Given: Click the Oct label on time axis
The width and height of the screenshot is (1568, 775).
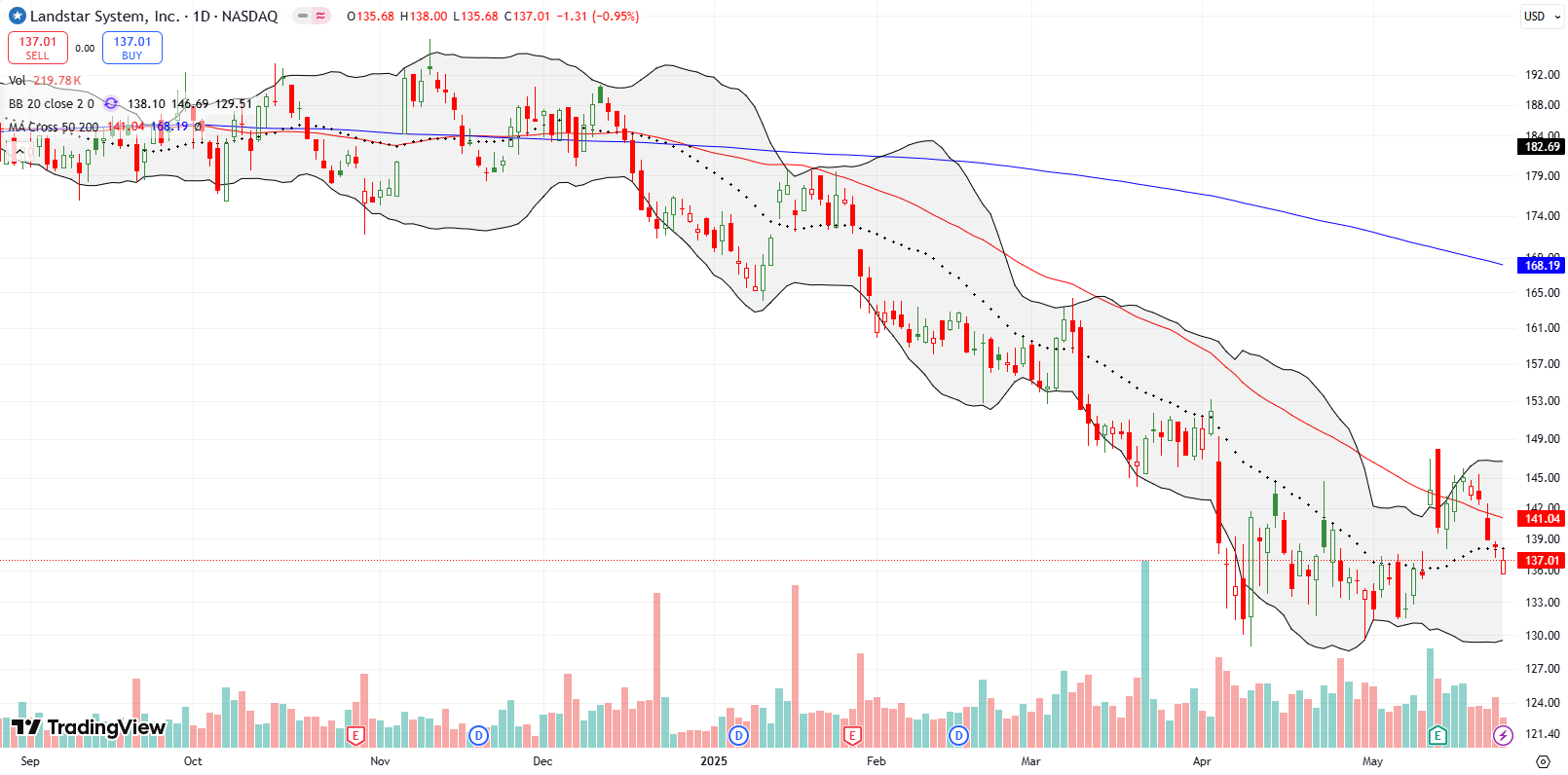Looking at the screenshot, I should pyautogui.click(x=193, y=761).
